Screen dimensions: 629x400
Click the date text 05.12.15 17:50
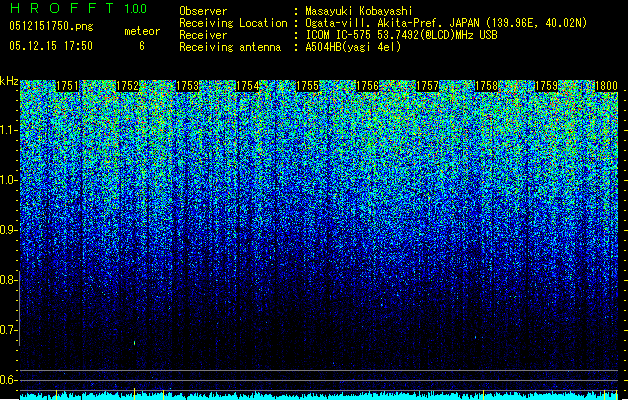point(51,46)
